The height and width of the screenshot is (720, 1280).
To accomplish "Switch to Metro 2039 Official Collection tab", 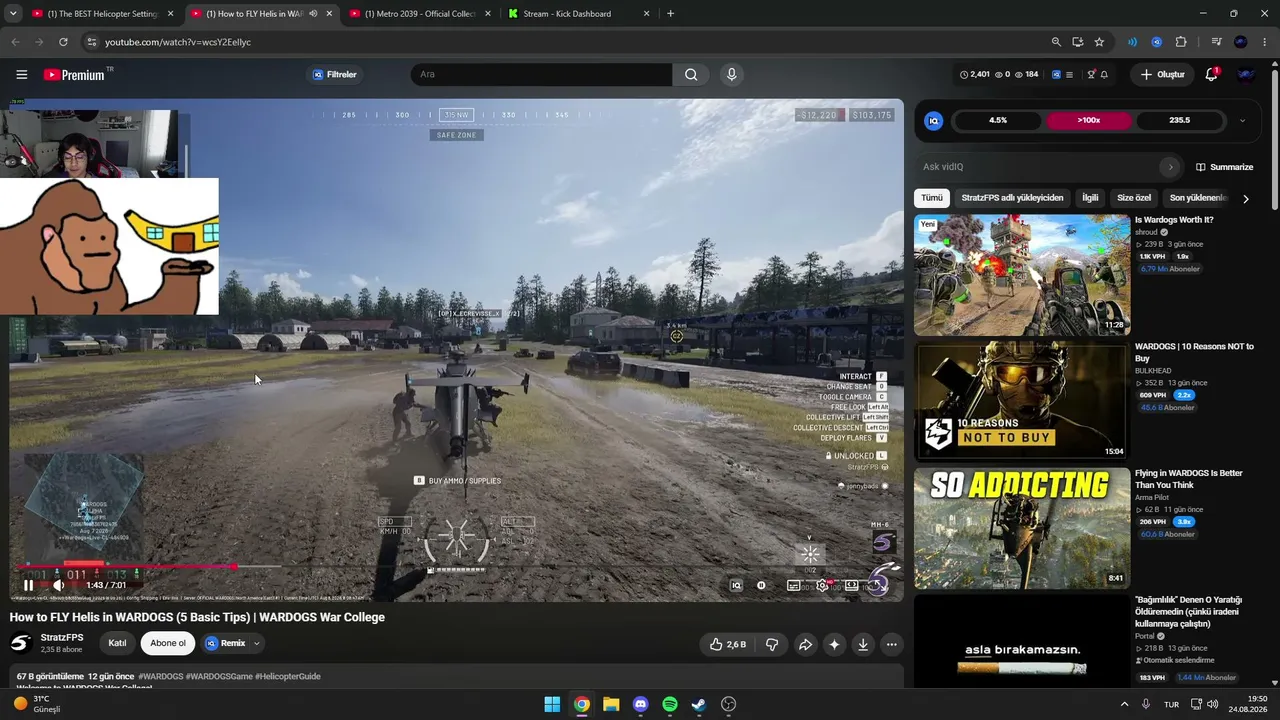I will (420, 14).
